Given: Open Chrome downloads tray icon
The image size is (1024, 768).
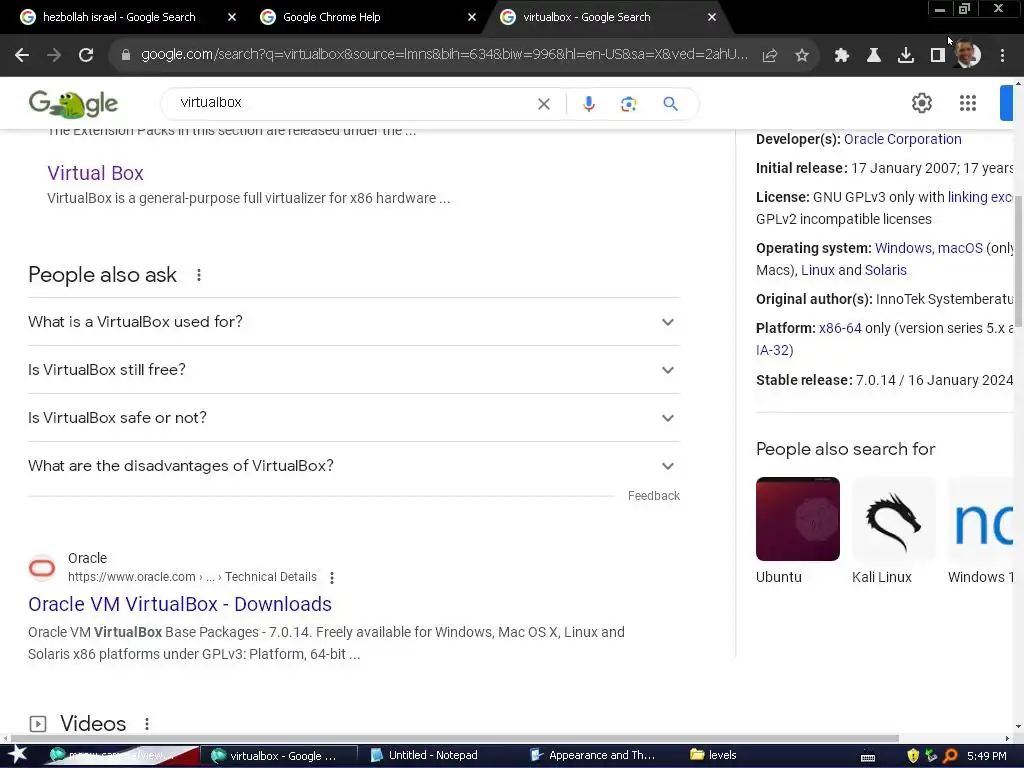Looking at the screenshot, I should click(906, 56).
